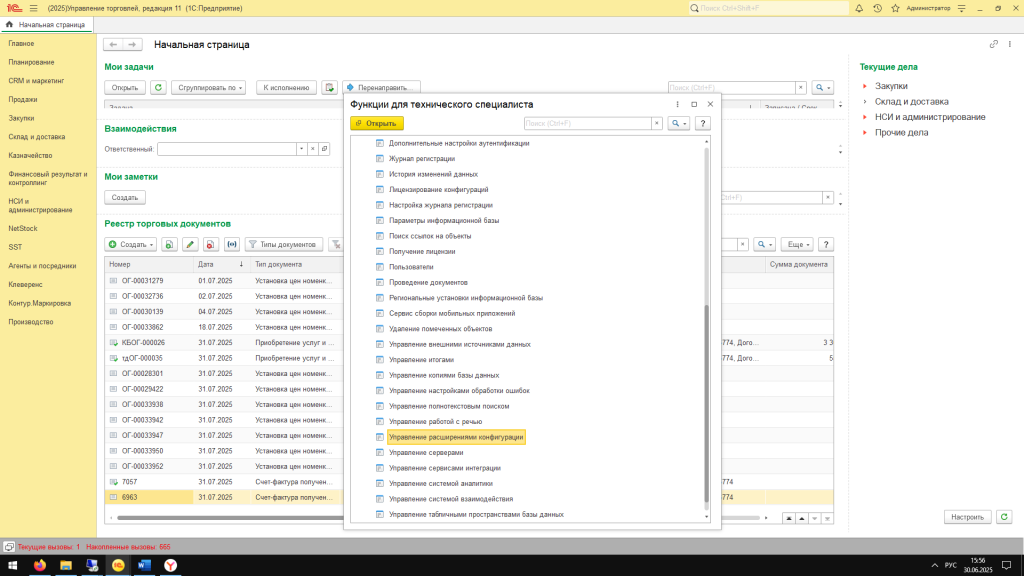Click the copy document icon beside Создать
The image size is (1024, 576).
tap(169, 244)
